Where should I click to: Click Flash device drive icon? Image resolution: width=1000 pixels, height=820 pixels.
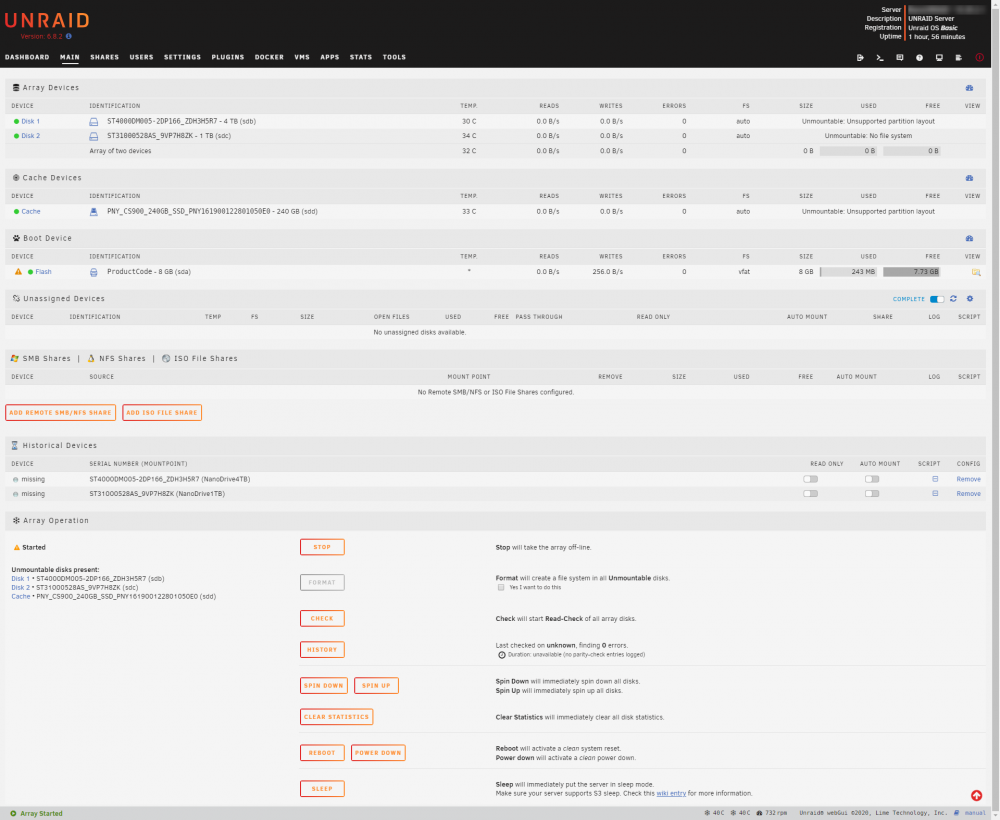click(94, 272)
